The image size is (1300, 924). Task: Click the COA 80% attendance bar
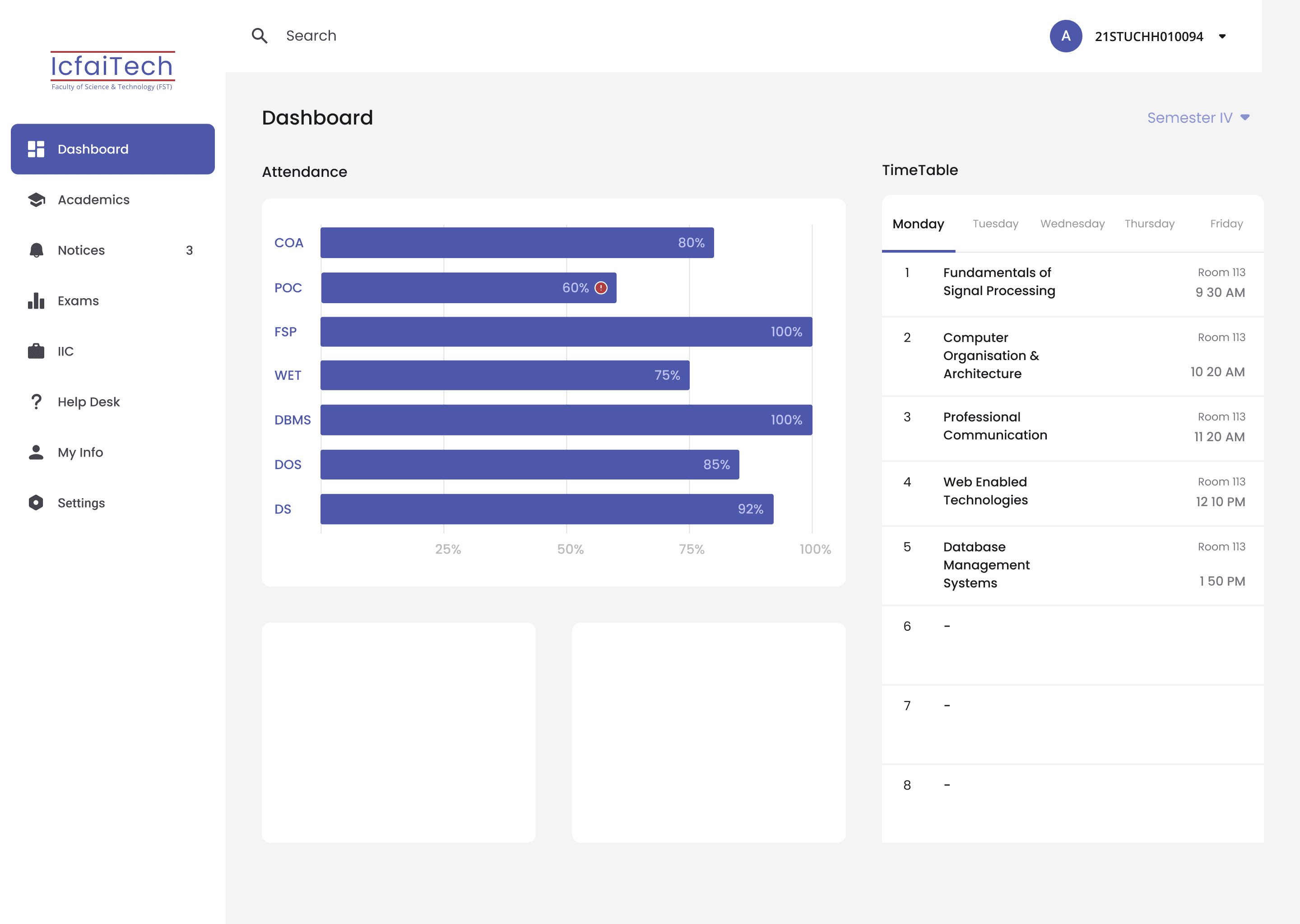(x=517, y=243)
